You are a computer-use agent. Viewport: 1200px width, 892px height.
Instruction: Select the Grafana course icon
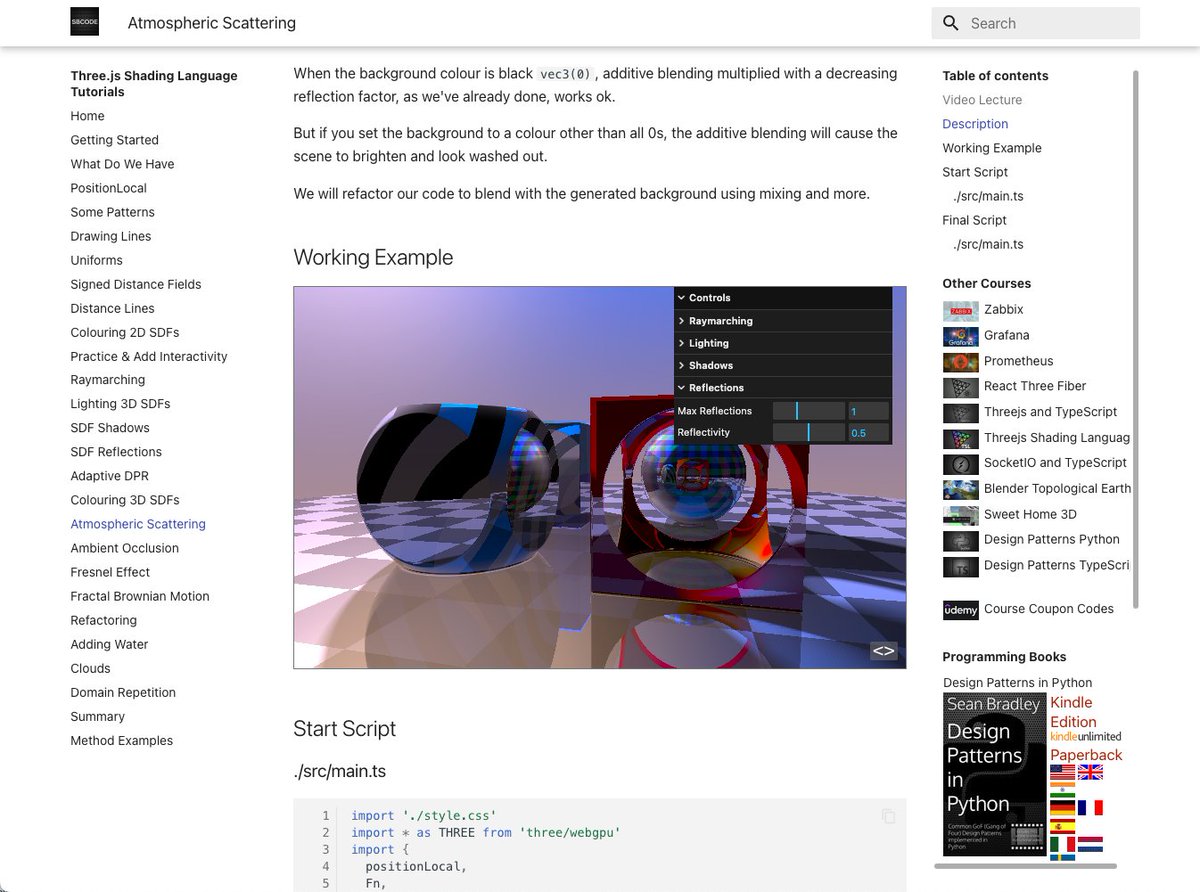960,336
